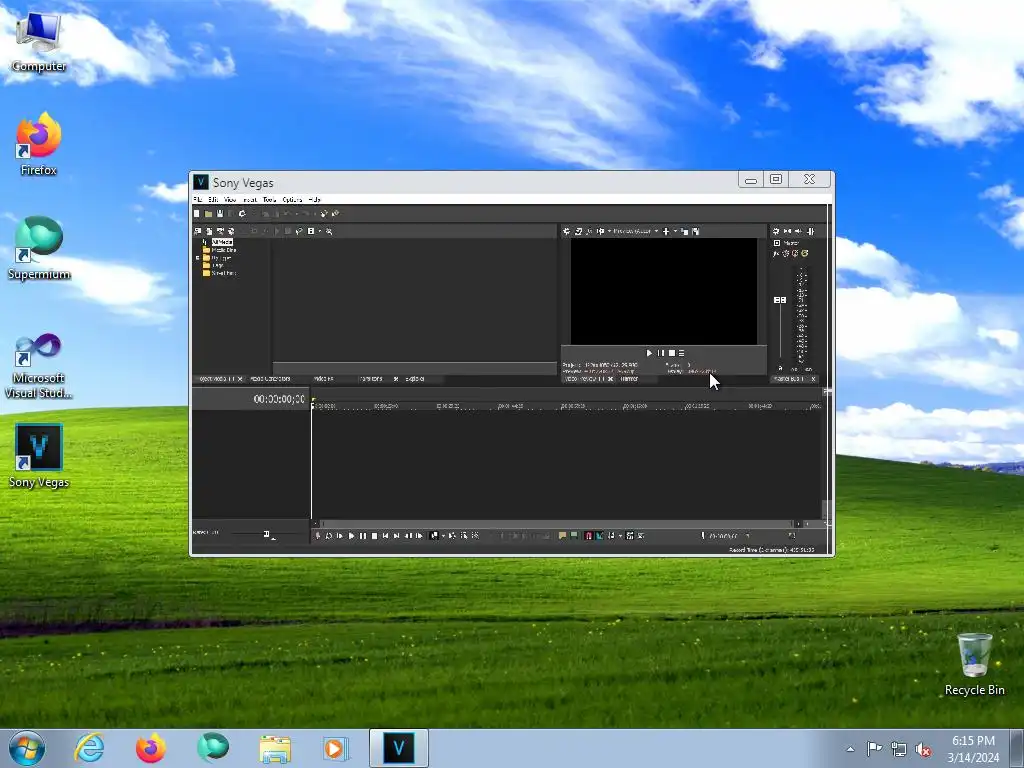Show master bus faders icon

pos(810,231)
